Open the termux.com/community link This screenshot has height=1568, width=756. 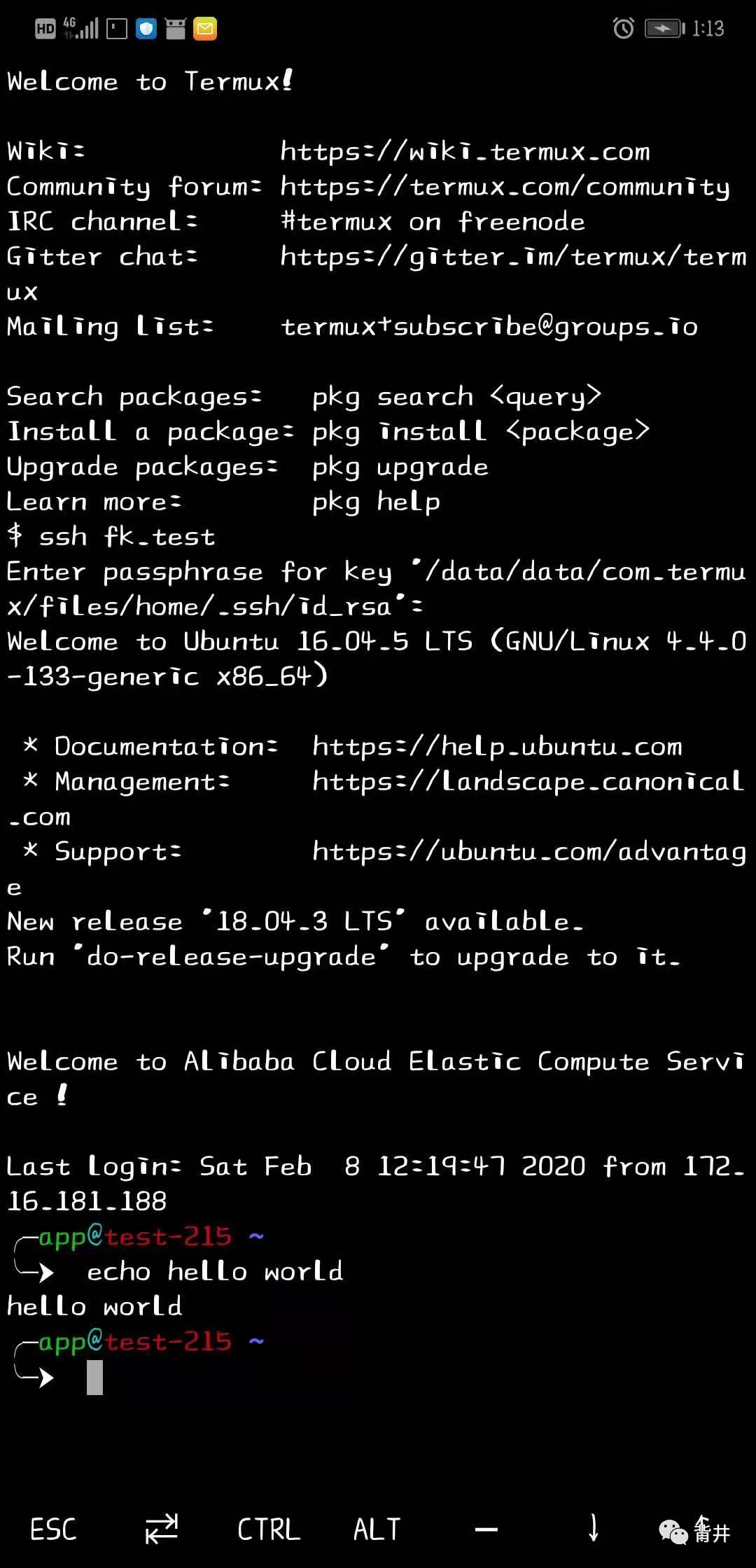tap(505, 187)
